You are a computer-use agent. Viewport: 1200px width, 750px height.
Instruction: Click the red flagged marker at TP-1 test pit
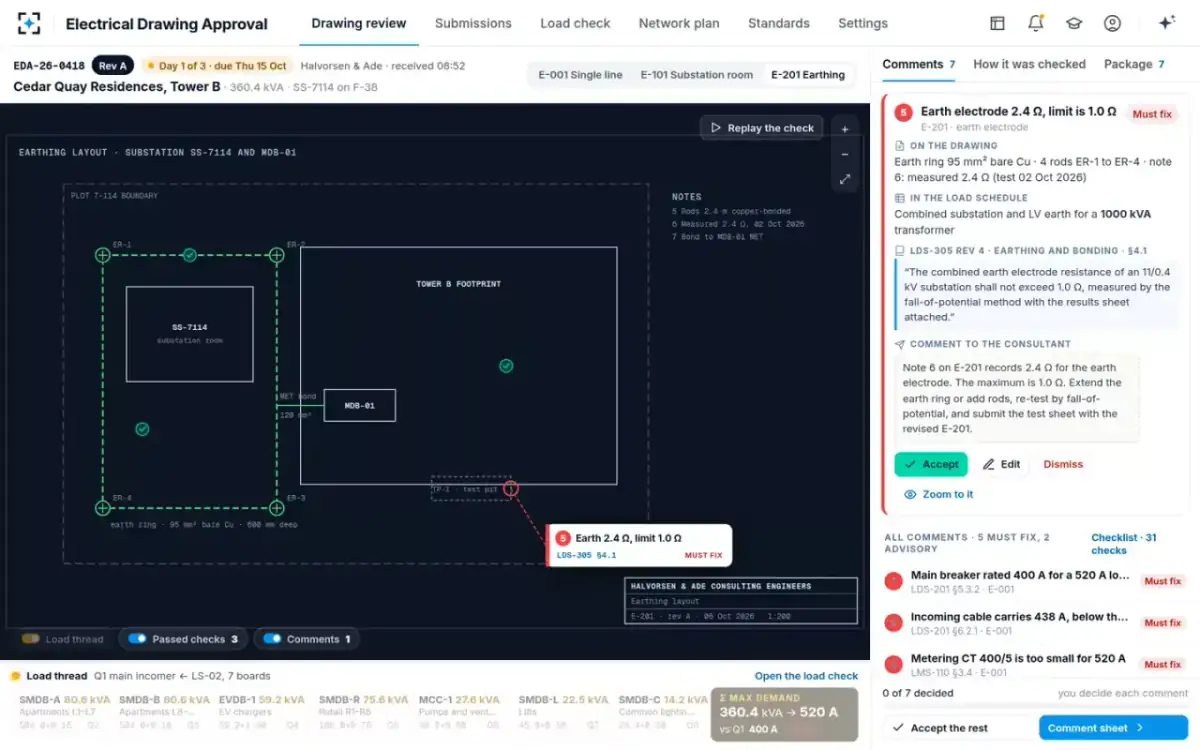pos(511,488)
